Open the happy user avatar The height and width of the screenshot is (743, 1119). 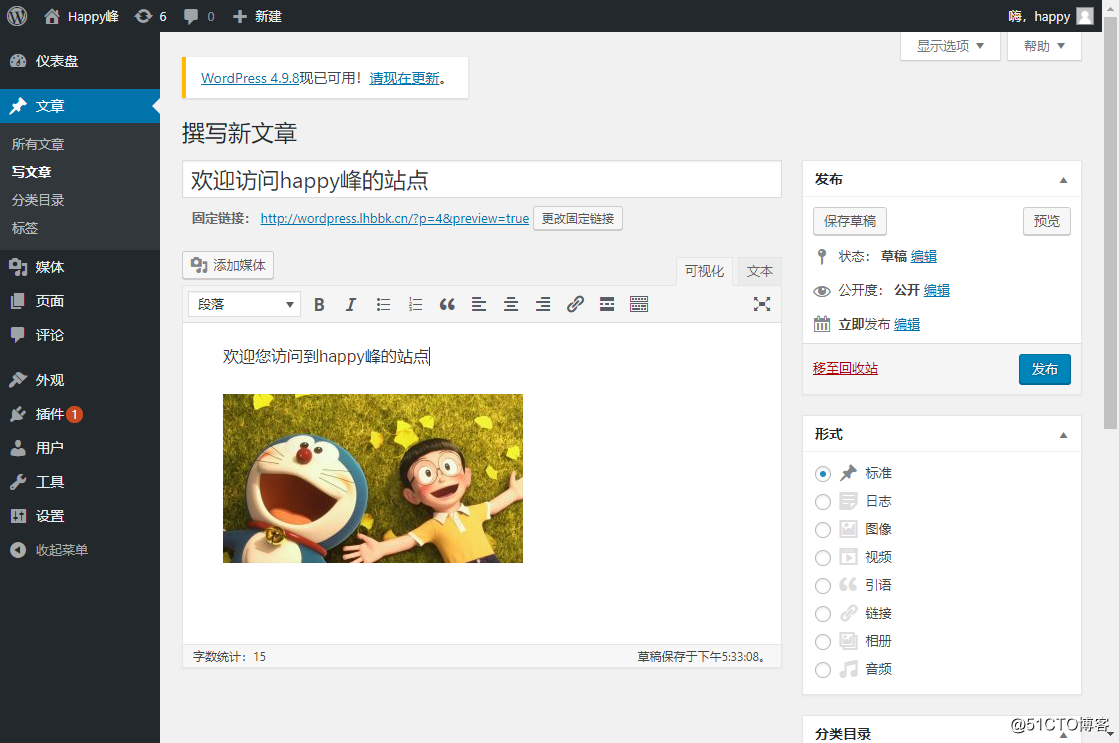pos(1085,16)
